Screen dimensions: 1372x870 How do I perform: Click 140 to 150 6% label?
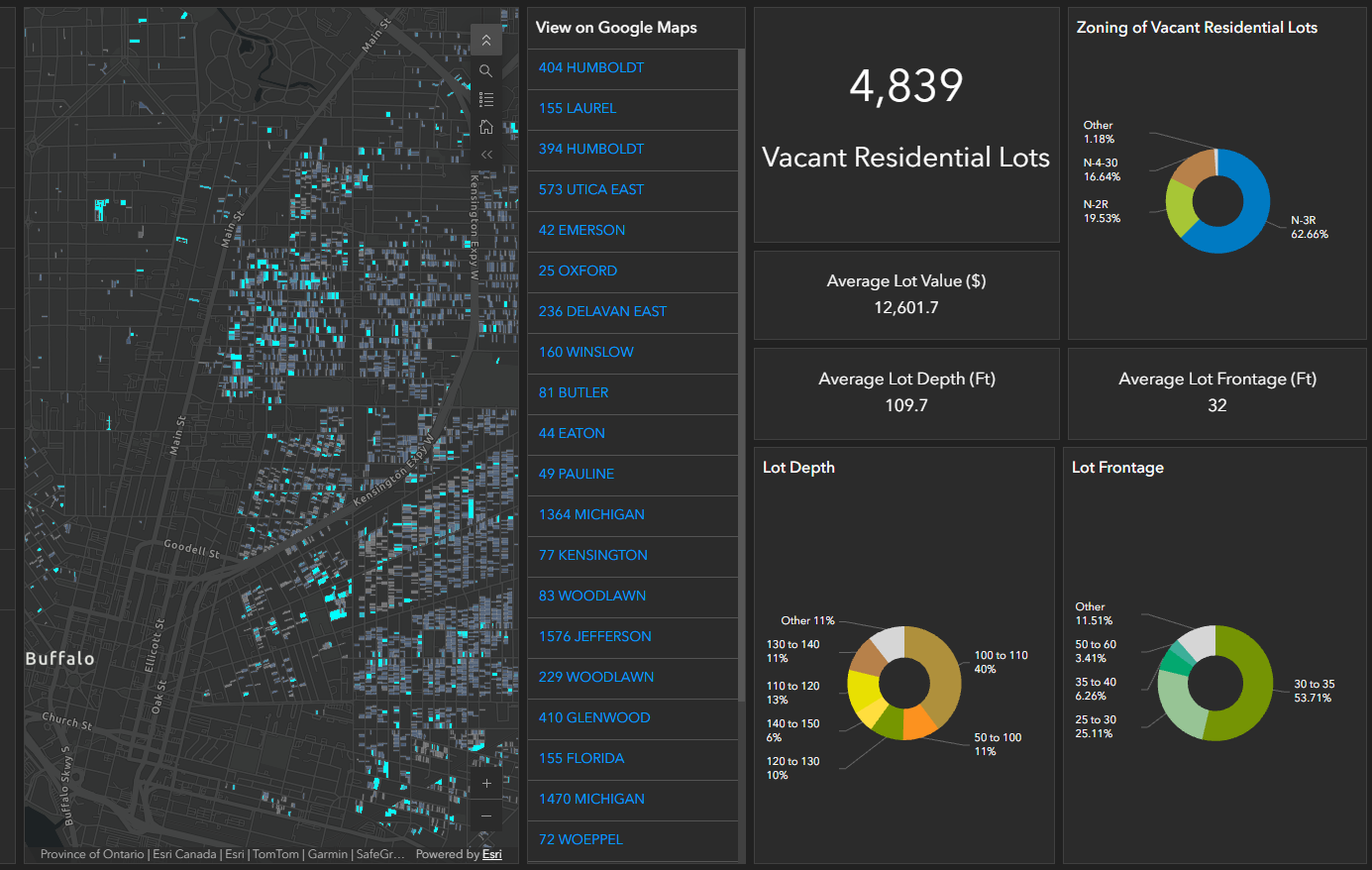(792, 730)
